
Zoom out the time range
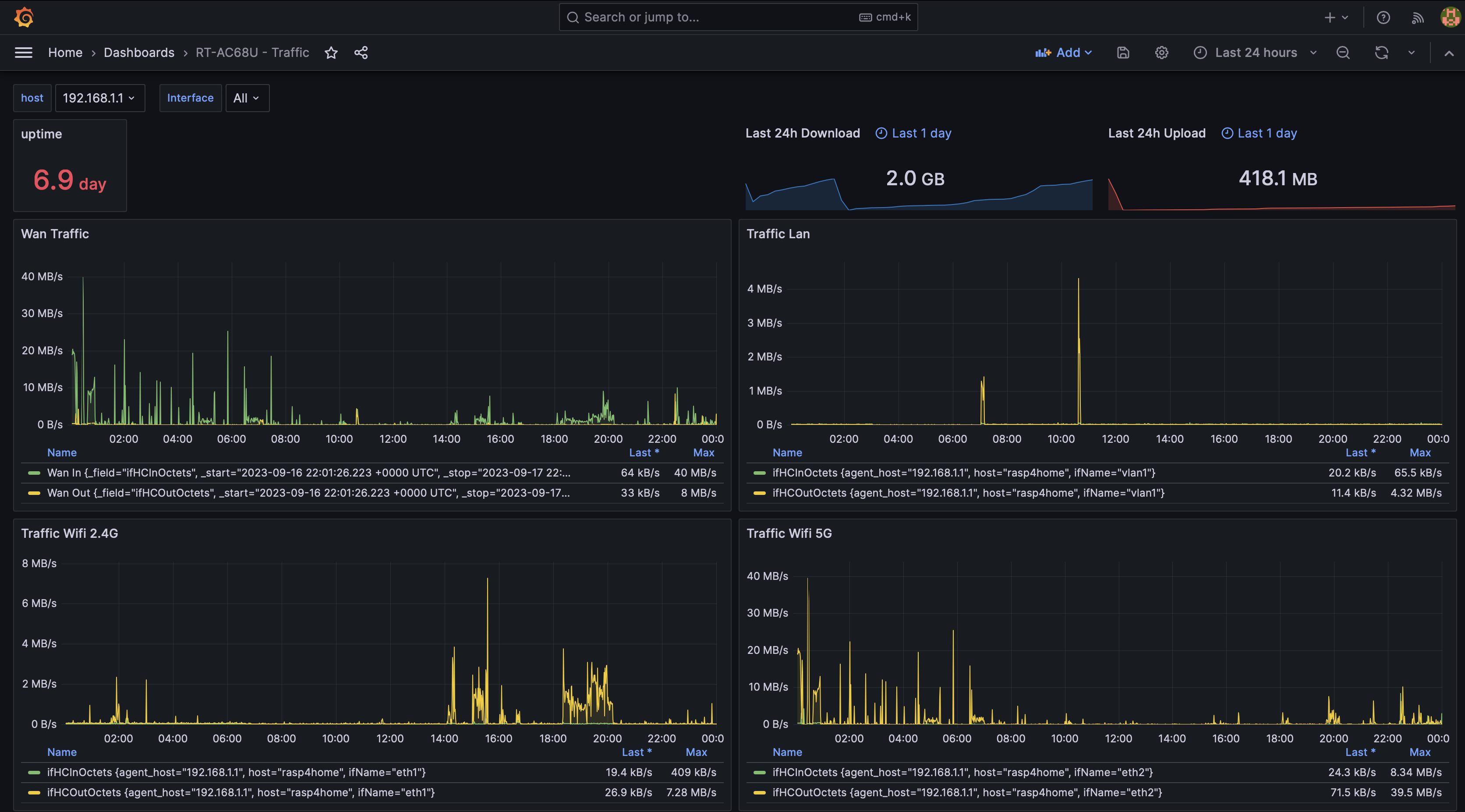1343,53
